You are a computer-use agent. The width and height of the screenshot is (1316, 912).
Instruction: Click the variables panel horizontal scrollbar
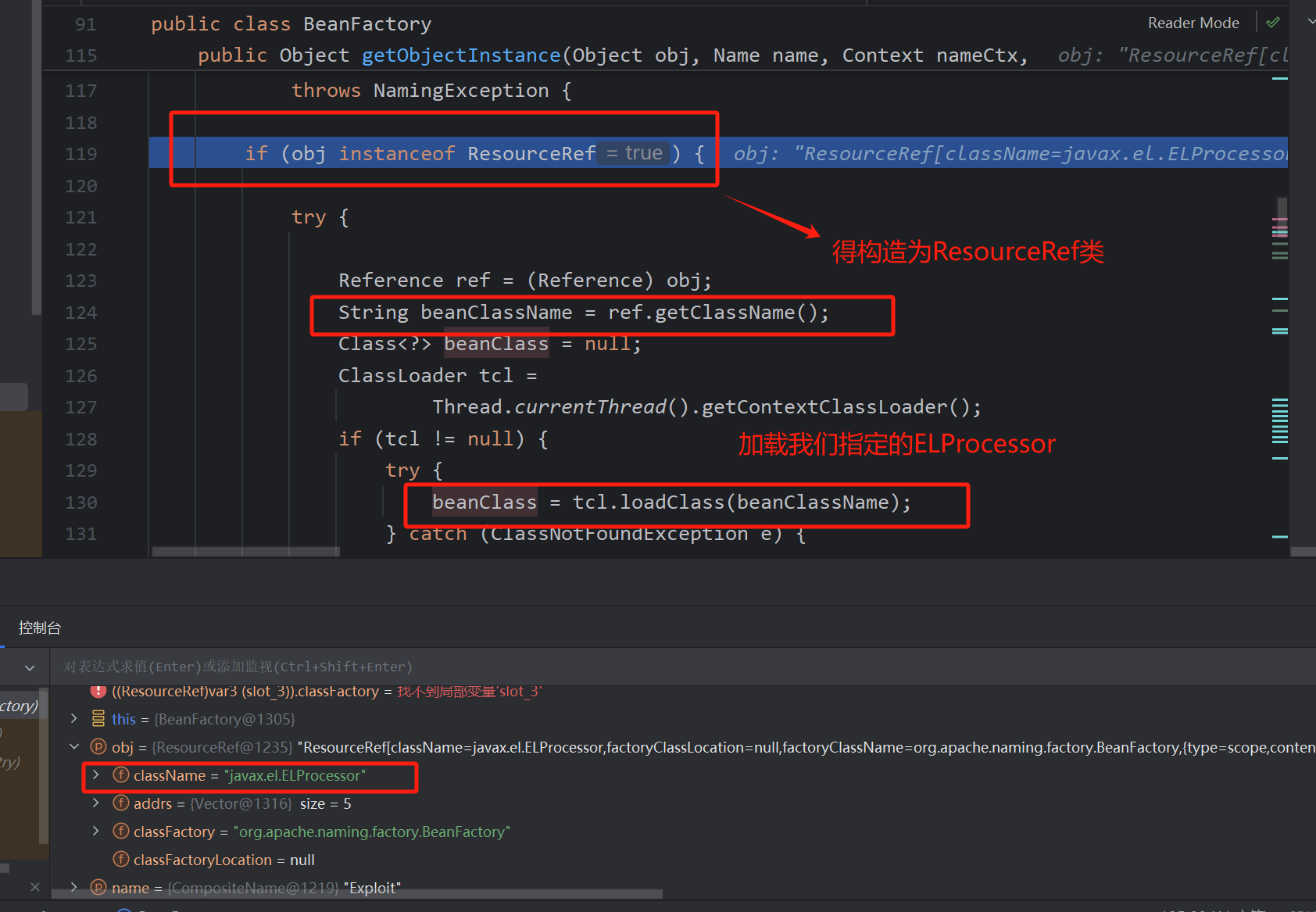coord(357,893)
